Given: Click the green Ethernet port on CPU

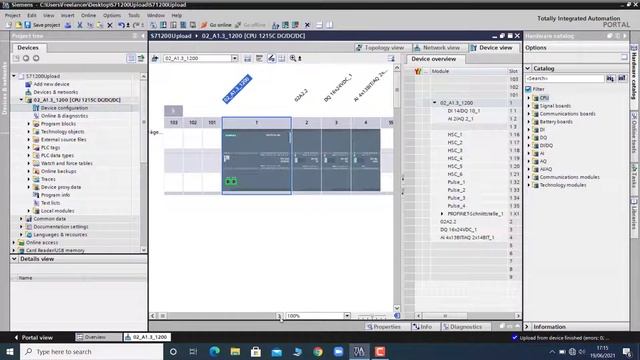Looking at the screenshot, I should [231, 181].
